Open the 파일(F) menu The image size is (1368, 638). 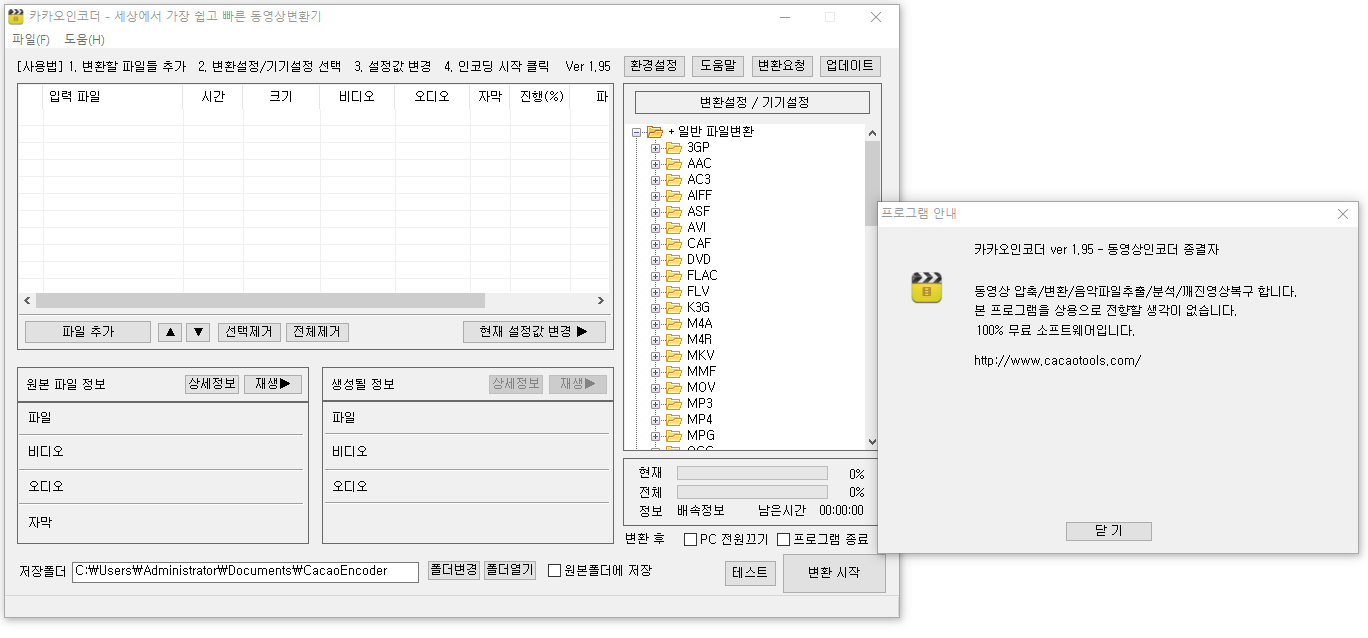point(31,40)
